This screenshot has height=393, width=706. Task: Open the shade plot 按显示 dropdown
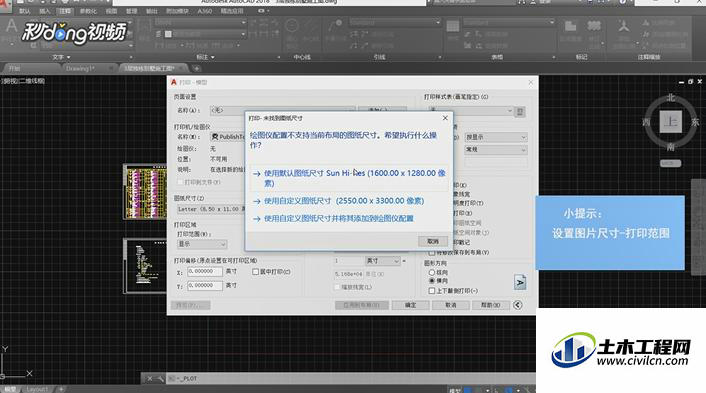pos(495,137)
